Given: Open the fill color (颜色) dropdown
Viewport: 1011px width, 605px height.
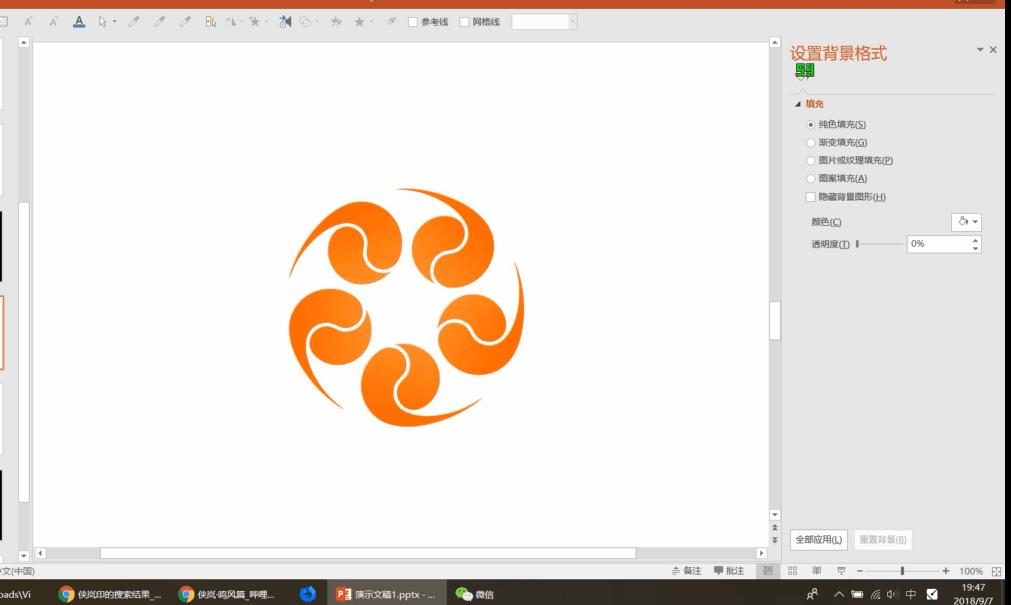Looking at the screenshot, I should point(966,222).
